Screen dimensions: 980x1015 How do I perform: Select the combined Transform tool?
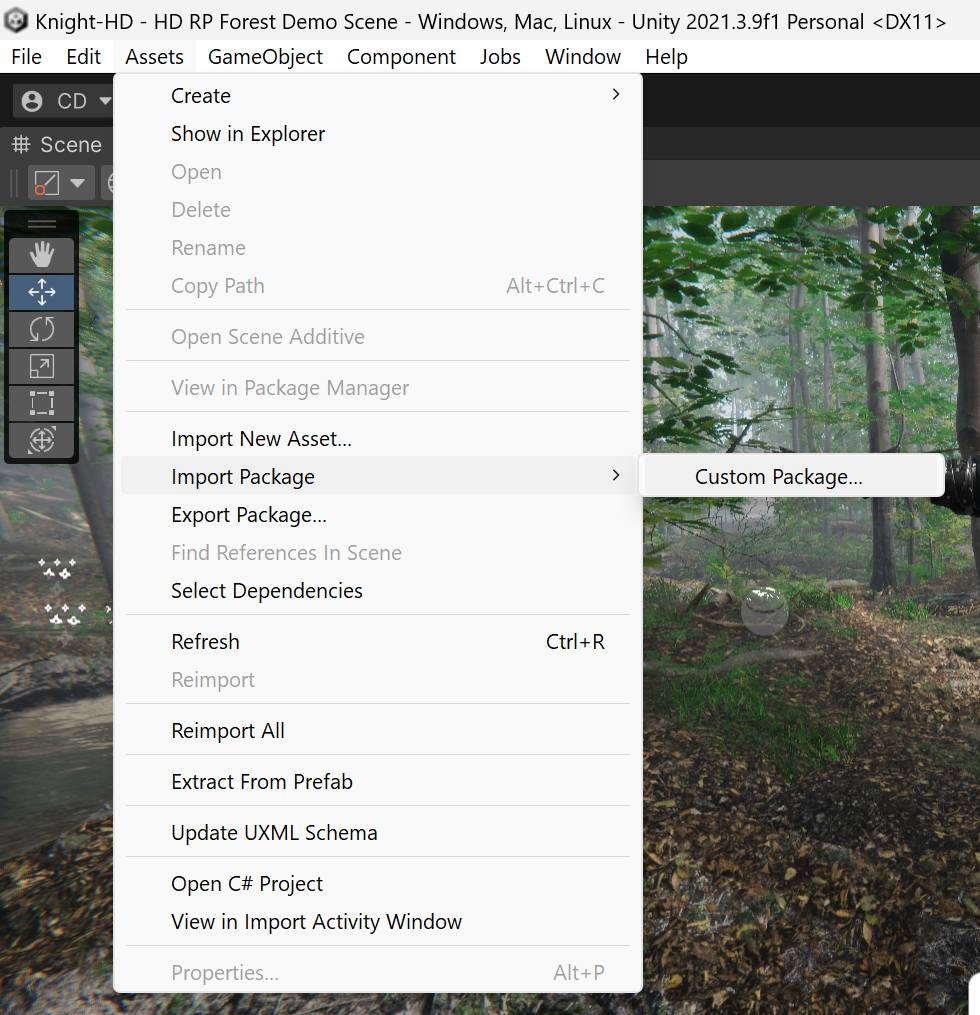[41, 440]
